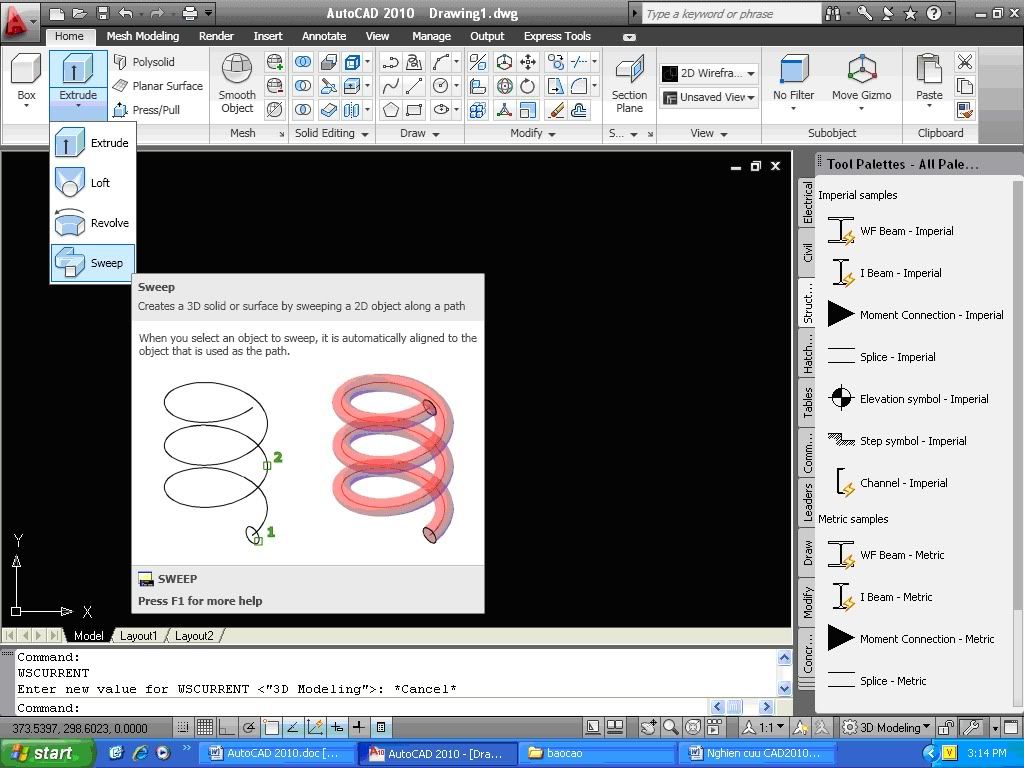Screen dimensions: 1024x768
Task: Click the binoculars search icon
Action: [x=833, y=13]
